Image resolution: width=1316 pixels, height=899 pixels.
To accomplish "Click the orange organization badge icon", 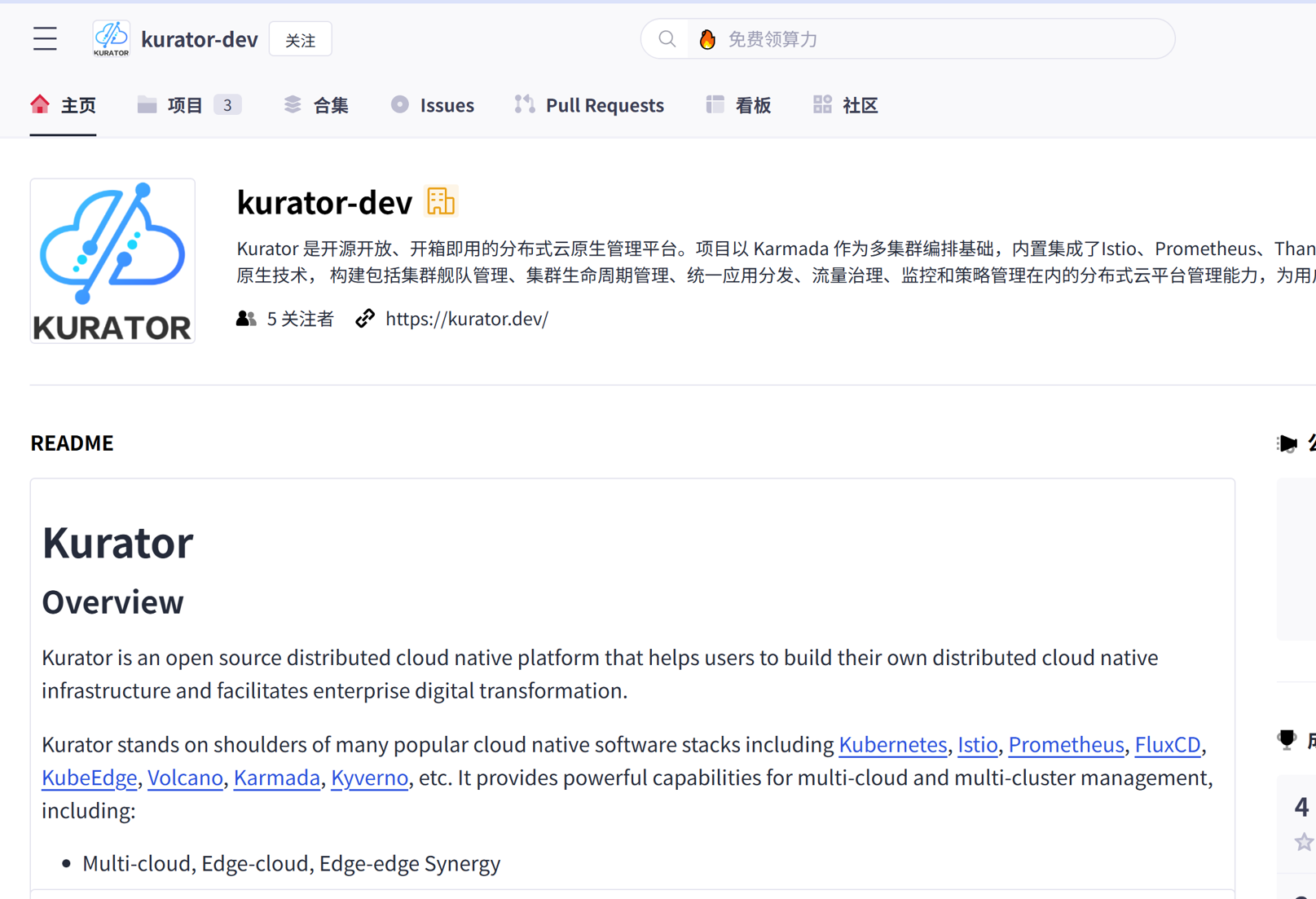I will coord(441,201).
